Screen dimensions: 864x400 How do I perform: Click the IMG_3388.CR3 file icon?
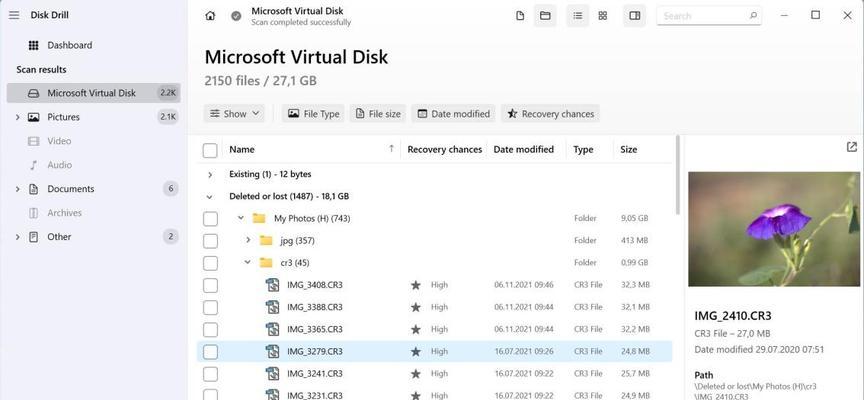point(272,307)
